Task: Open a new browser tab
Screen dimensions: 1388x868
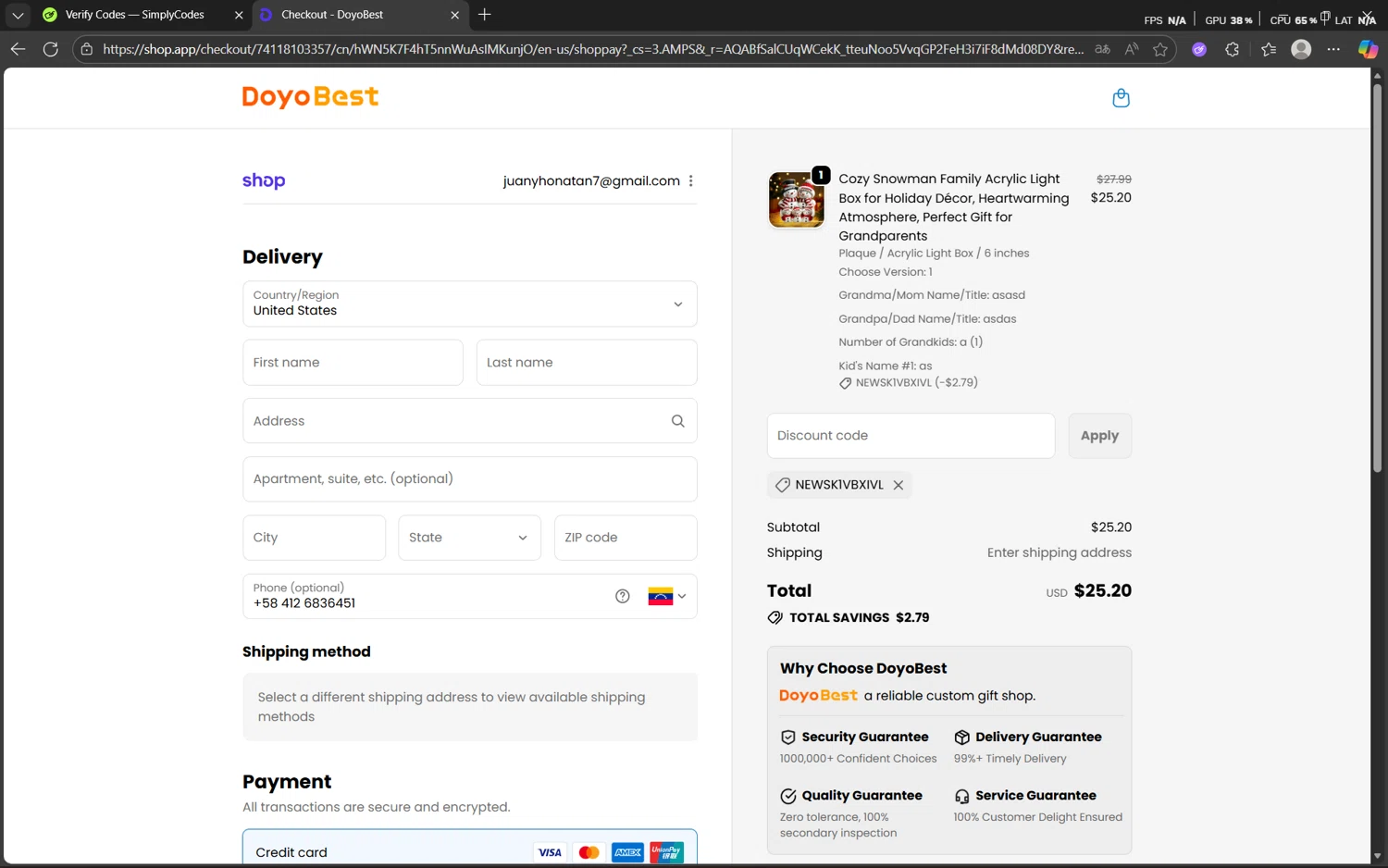Action: click(x=485, y=15)
